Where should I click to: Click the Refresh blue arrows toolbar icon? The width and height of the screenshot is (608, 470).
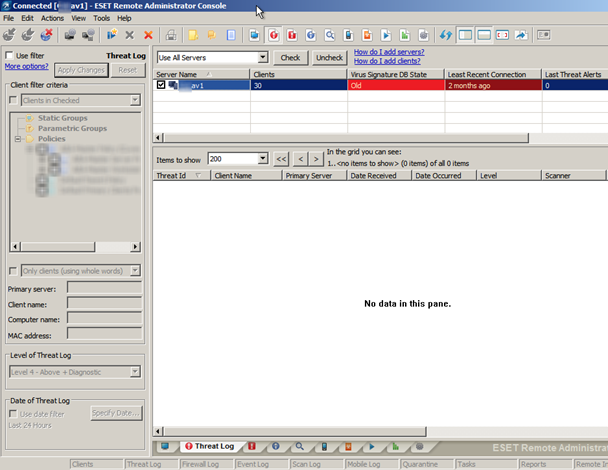(446, 35)
